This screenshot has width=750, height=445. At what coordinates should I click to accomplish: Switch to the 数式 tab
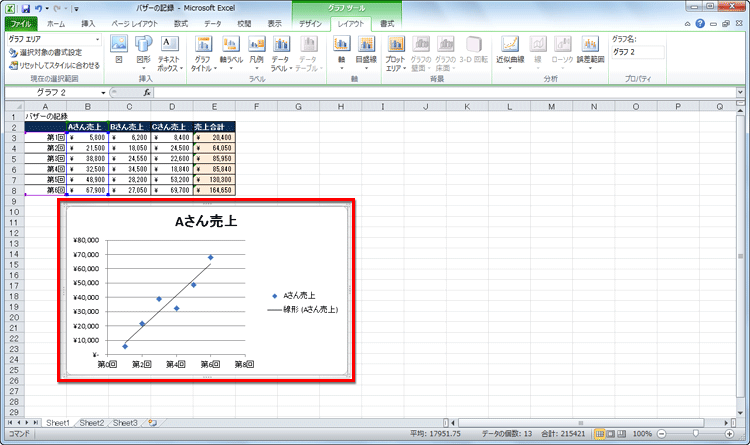click(x=181, y=23)
